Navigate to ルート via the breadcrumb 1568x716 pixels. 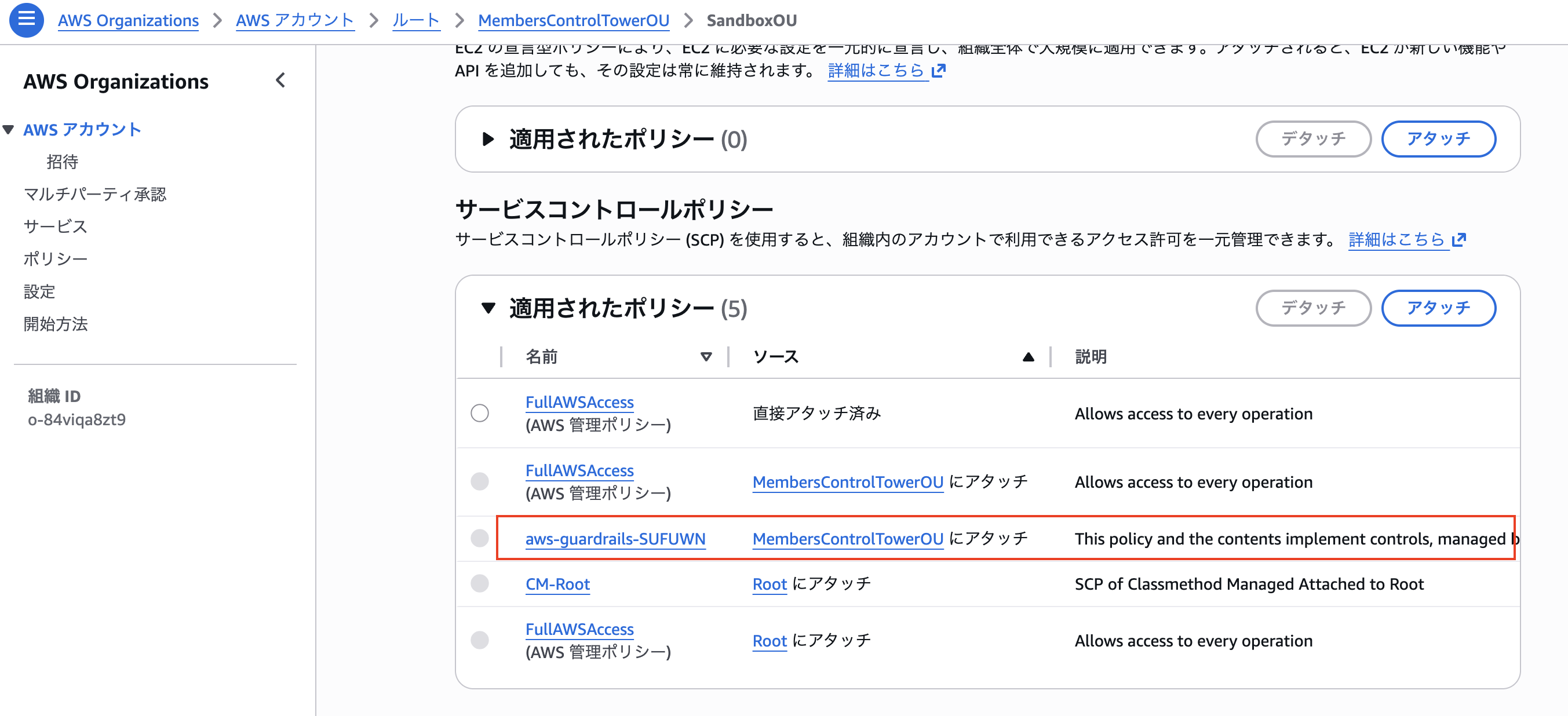pyautogui.click(x=417, y=20)
